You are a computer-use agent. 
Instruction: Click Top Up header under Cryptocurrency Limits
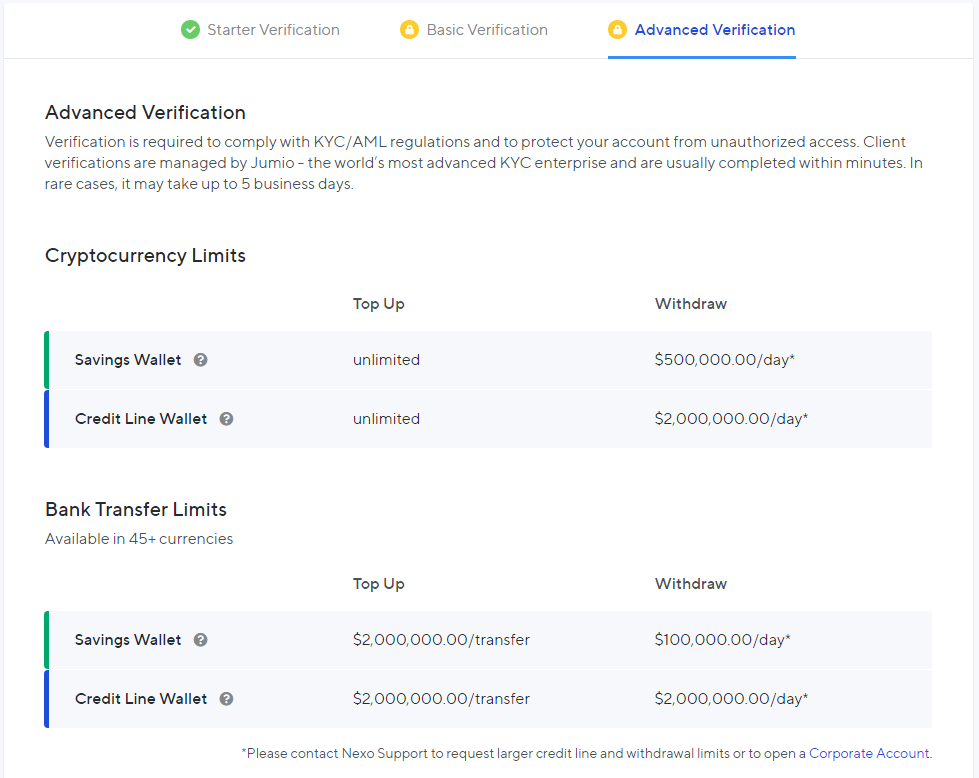[x=378, y=304]
